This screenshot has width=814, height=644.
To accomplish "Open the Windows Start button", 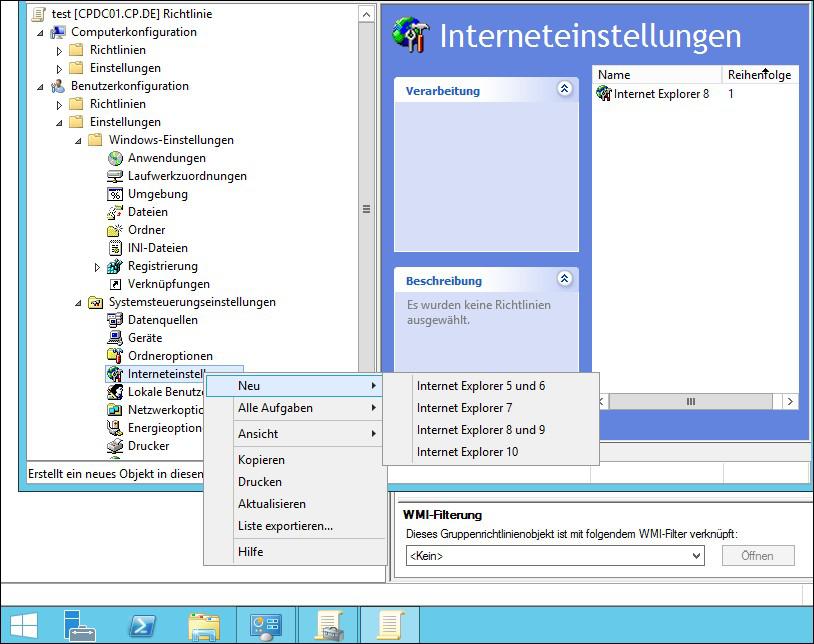I will pyautogui.click(x=24, y=625).
